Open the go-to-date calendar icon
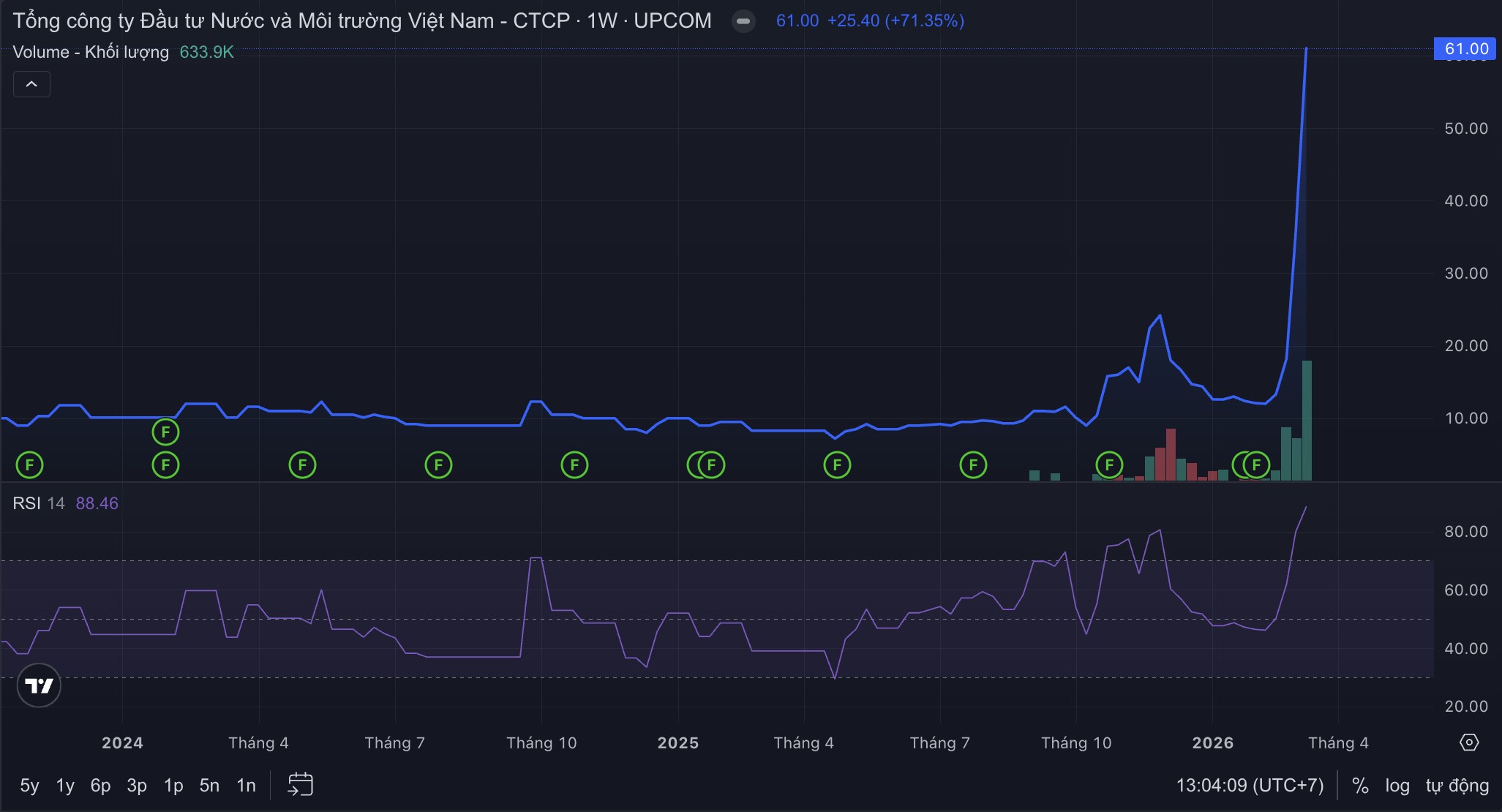Viewport: 1502px width, 812px height. (x=300, y=785)
